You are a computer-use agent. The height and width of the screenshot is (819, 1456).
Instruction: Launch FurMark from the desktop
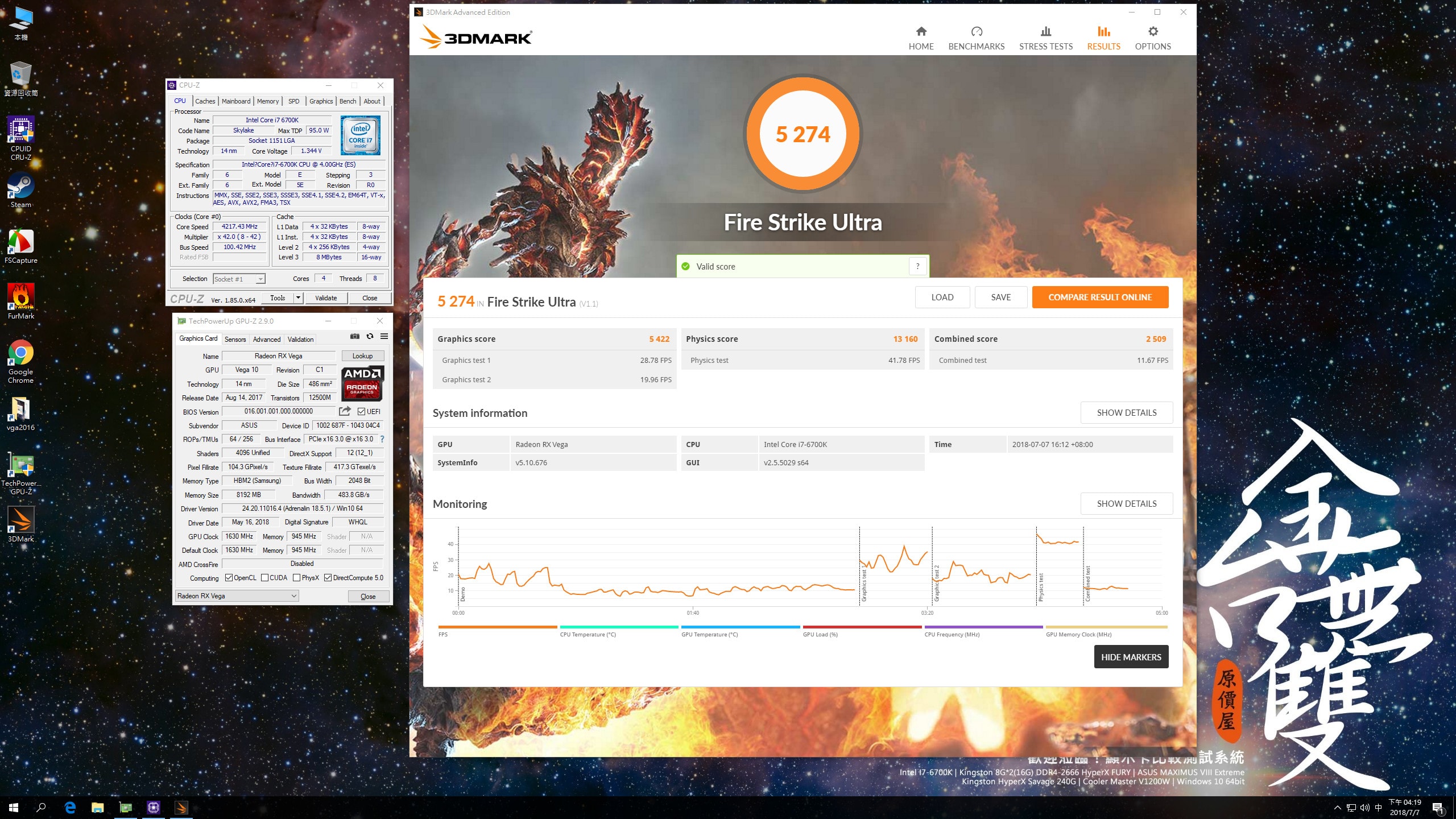click(21, 302)
